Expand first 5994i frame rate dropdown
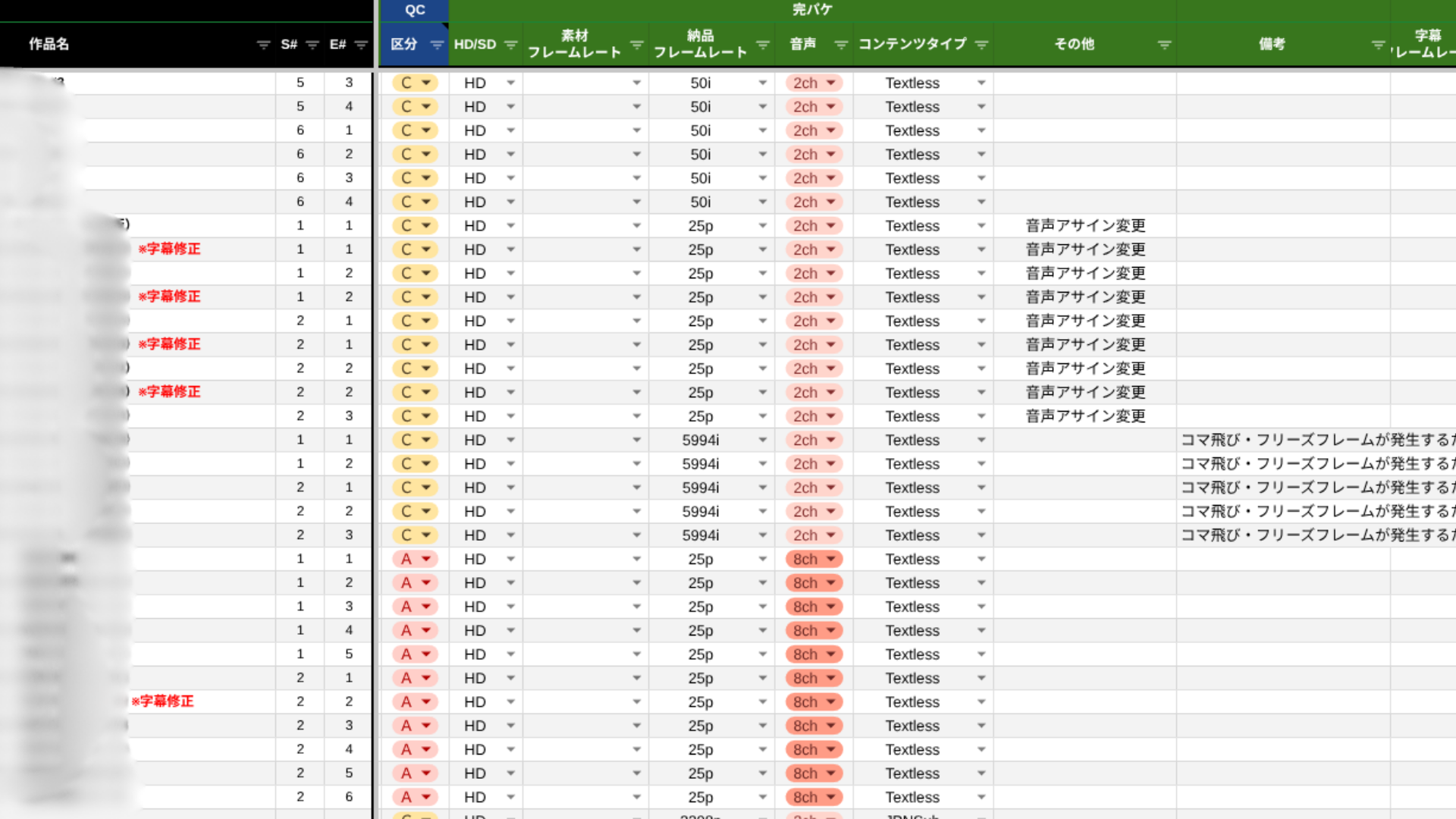Screen dimensions: 1456x819 [x=762, y=440]
